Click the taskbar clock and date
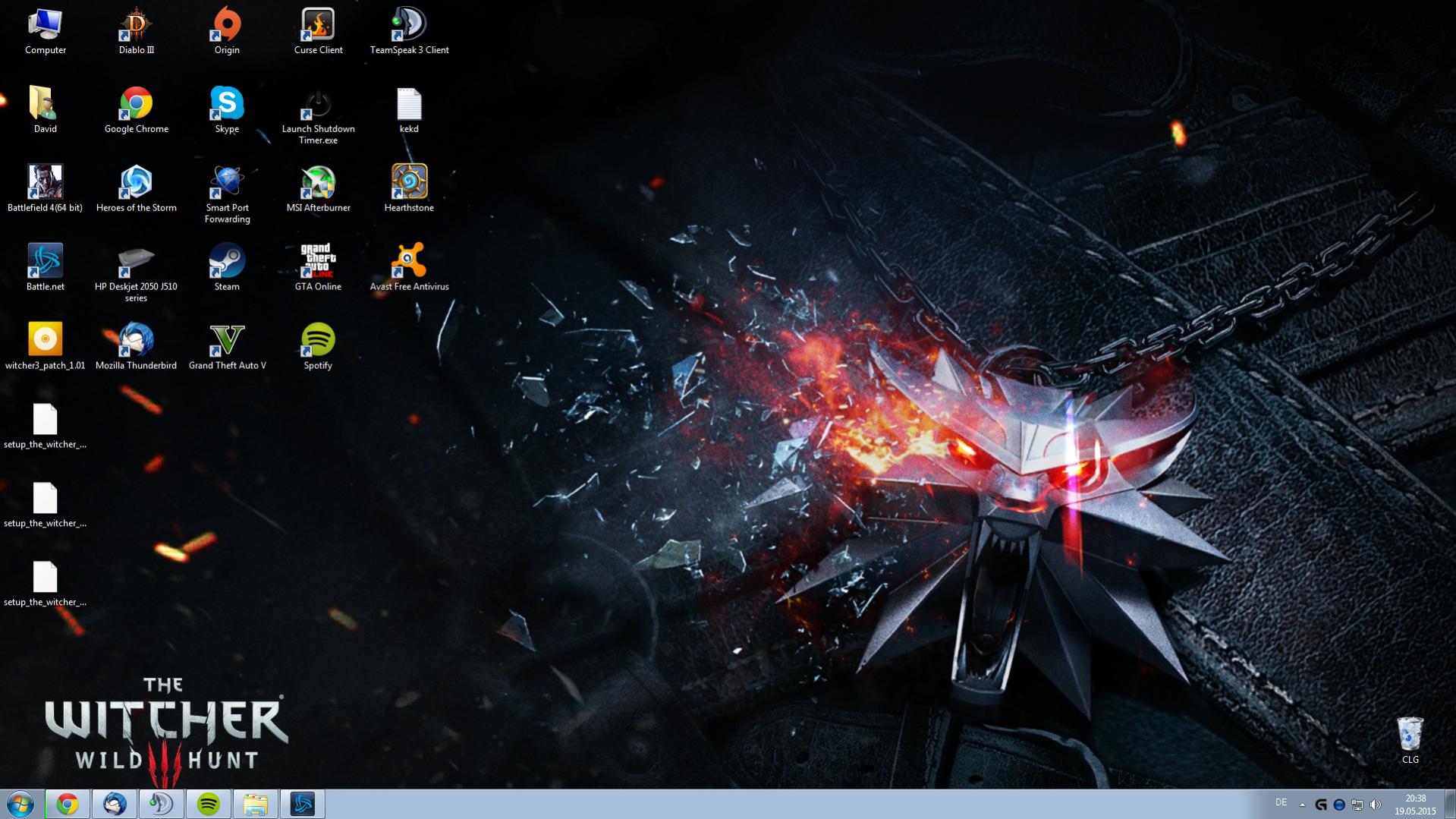 coord(1415,805)
